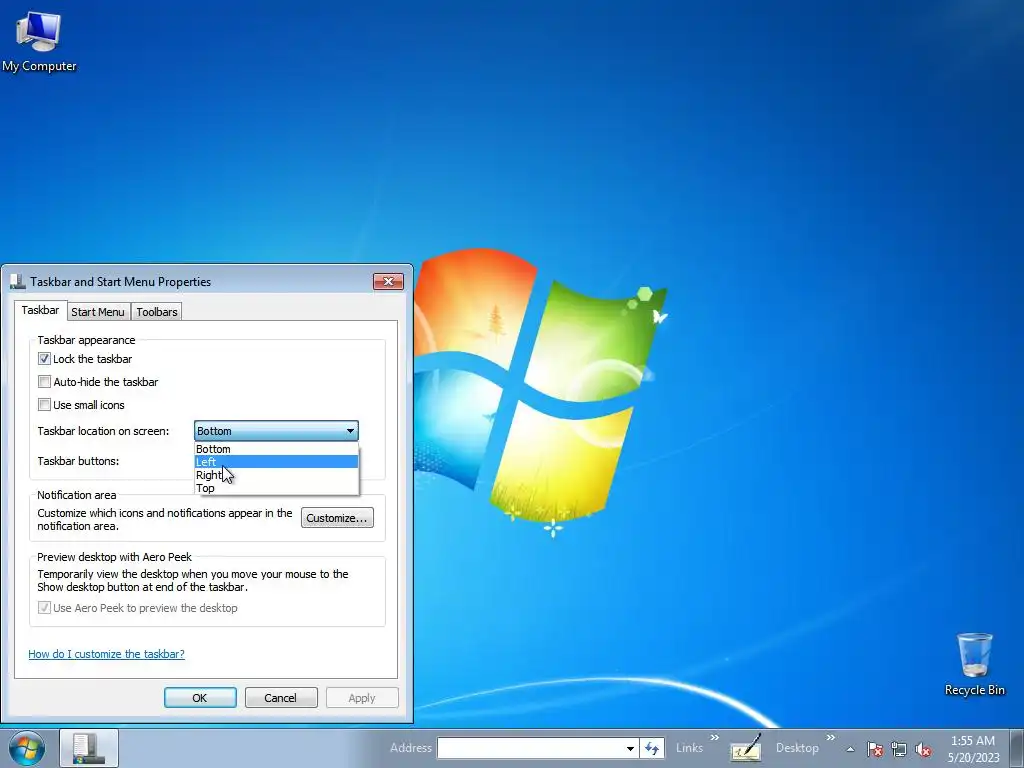Click the Links toolbar label

click(690, 748)
